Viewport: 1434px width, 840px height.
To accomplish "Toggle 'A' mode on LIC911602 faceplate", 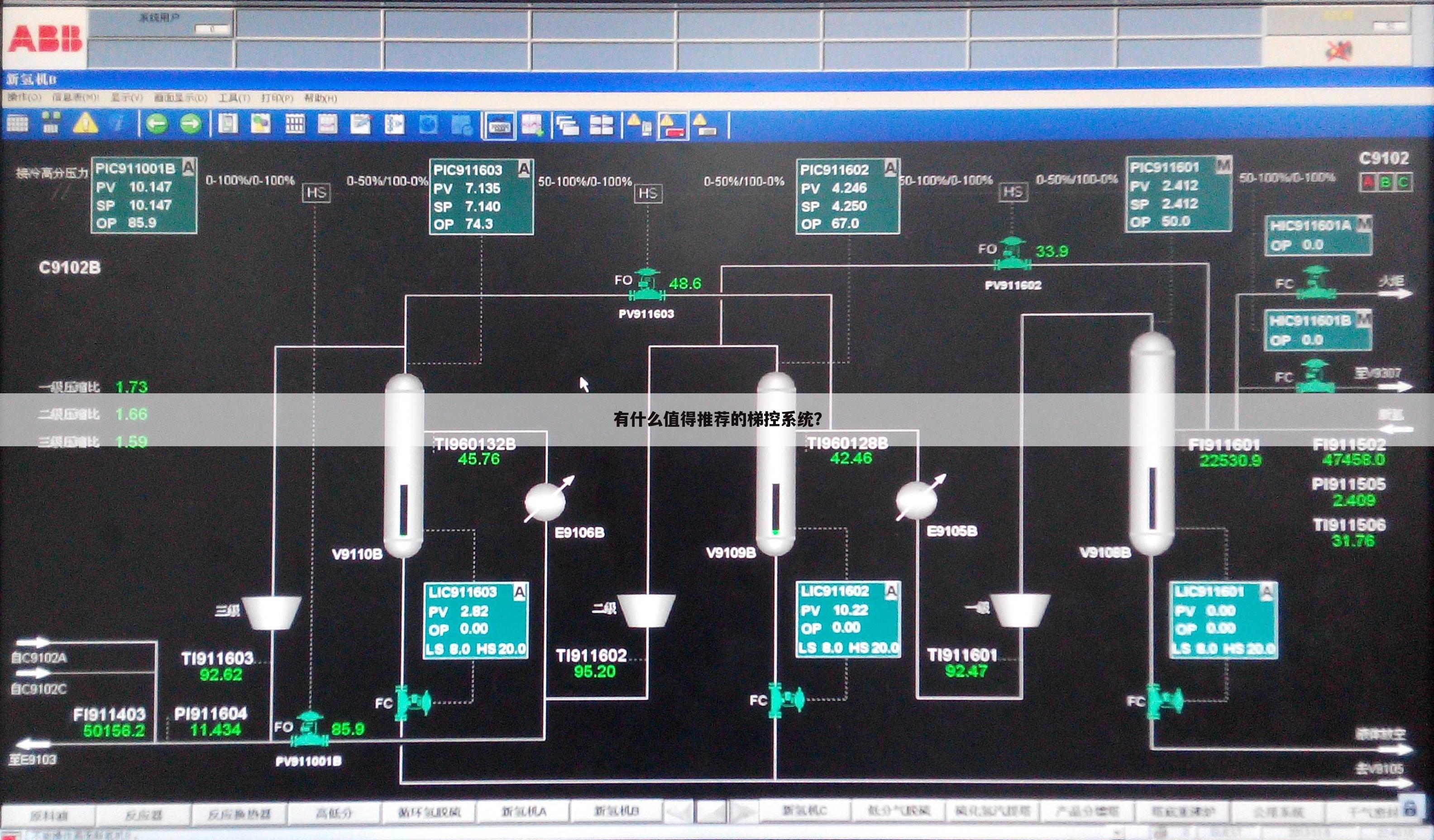I will pyautogui.click(x=891, y=592).
